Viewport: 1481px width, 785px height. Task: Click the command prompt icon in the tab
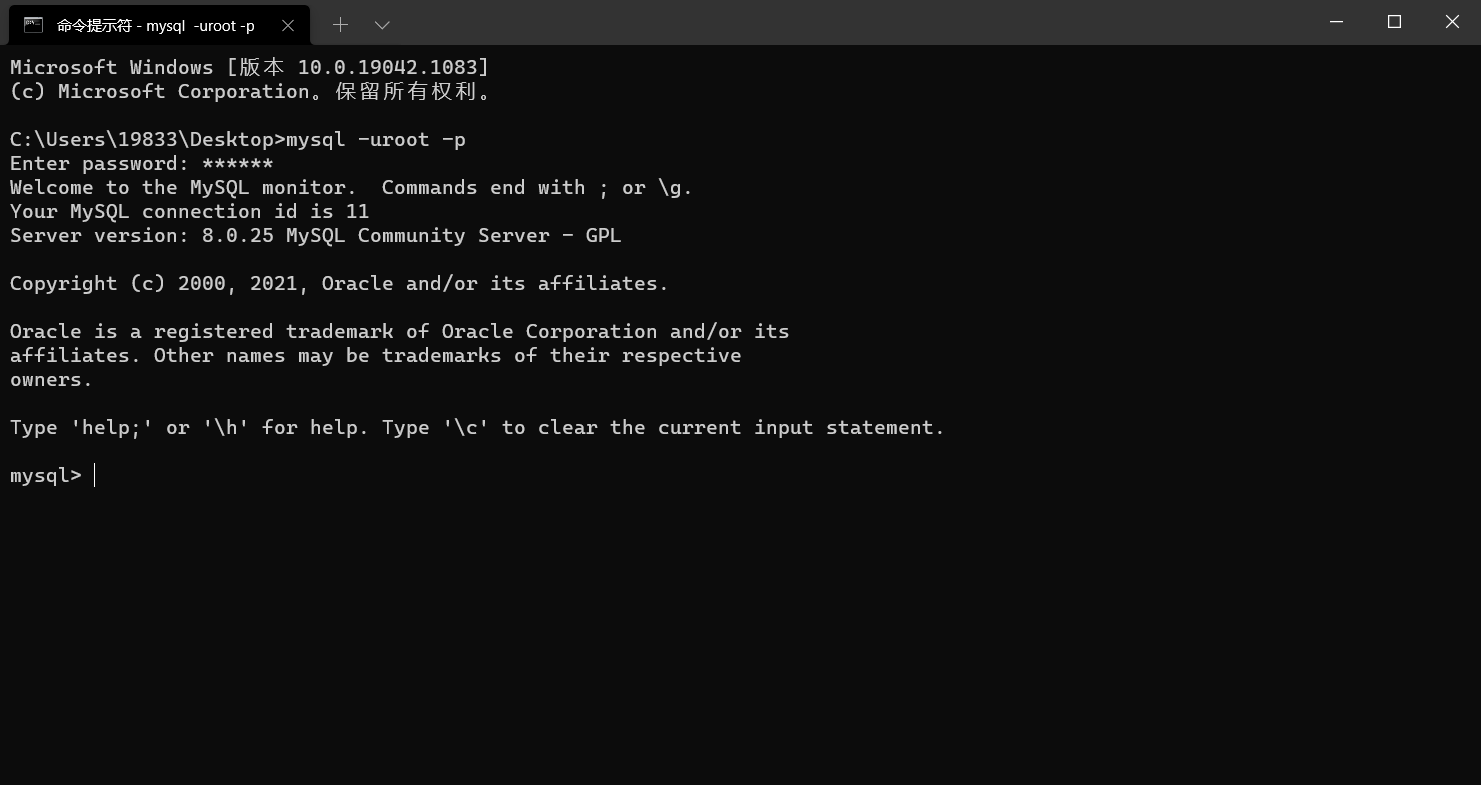(x=33, y=25)
